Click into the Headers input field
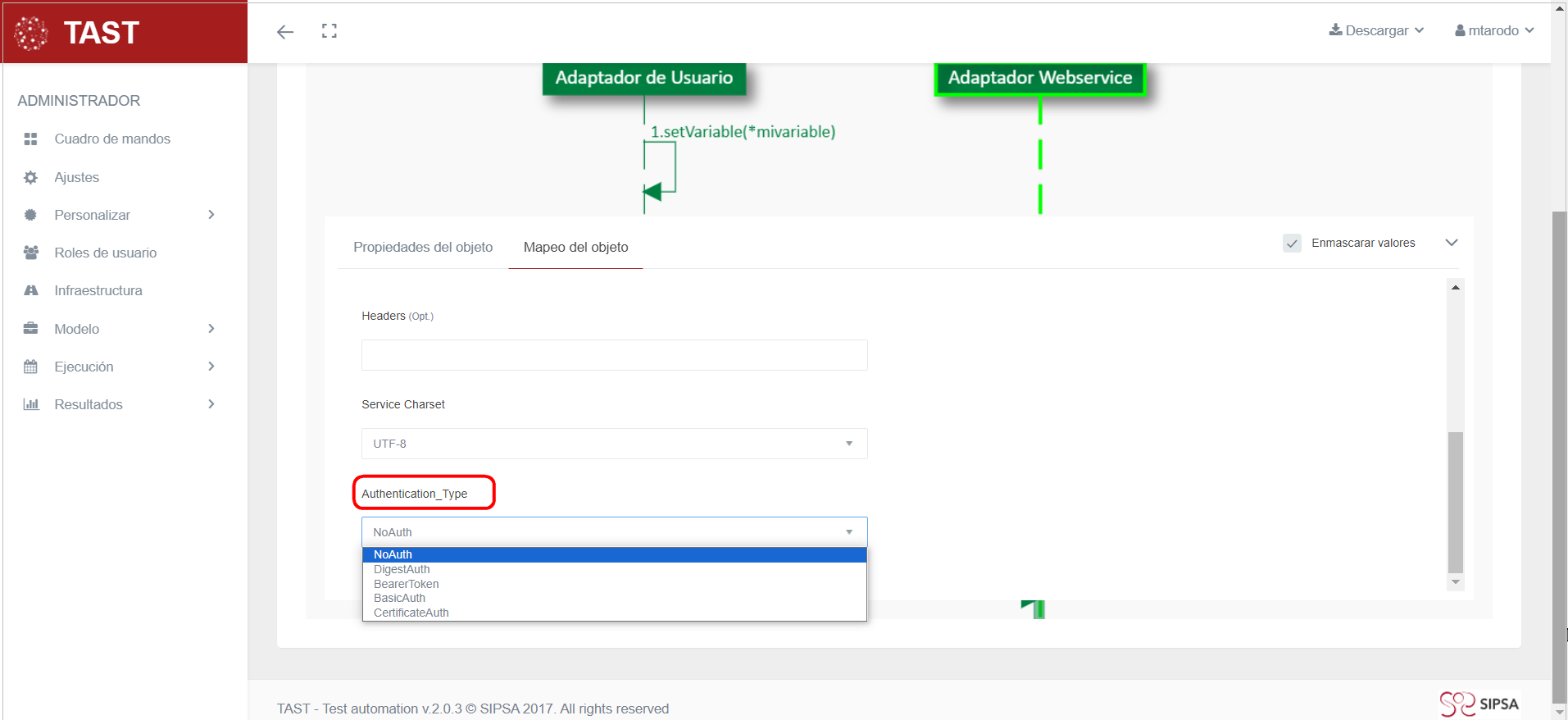 click(x=614, y=355)
